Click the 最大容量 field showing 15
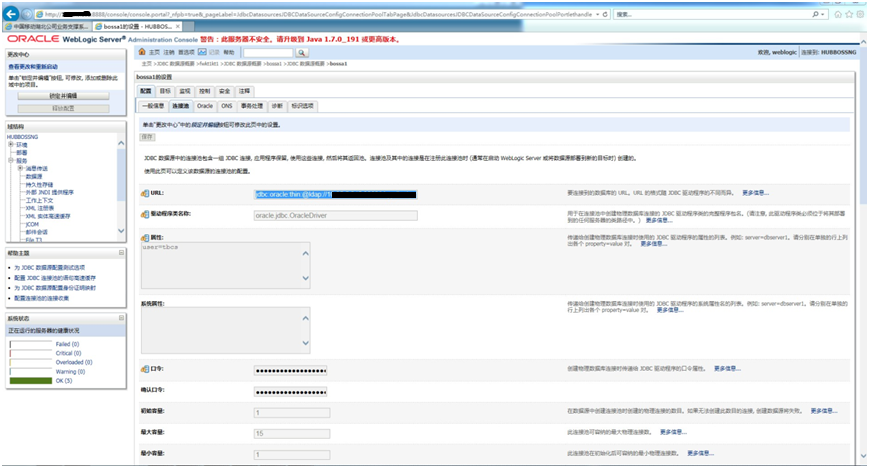869x468 pixels. [292, 434]
